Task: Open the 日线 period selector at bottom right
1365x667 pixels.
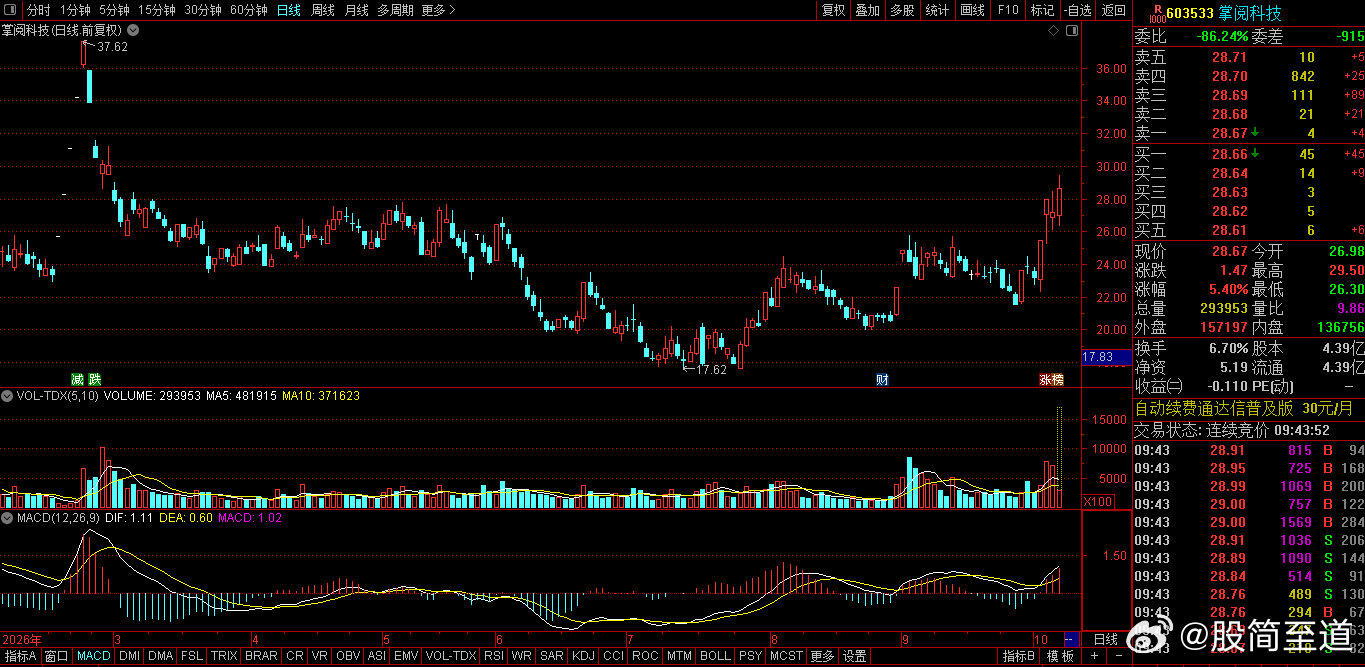Action: (1106, 639)
